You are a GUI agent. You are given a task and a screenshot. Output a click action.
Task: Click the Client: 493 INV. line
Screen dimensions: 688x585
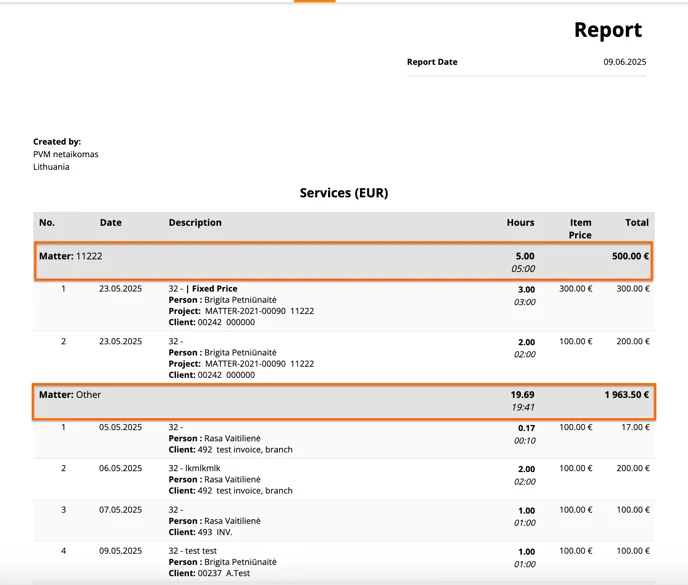pyautogui.click(x=201, y=532)
